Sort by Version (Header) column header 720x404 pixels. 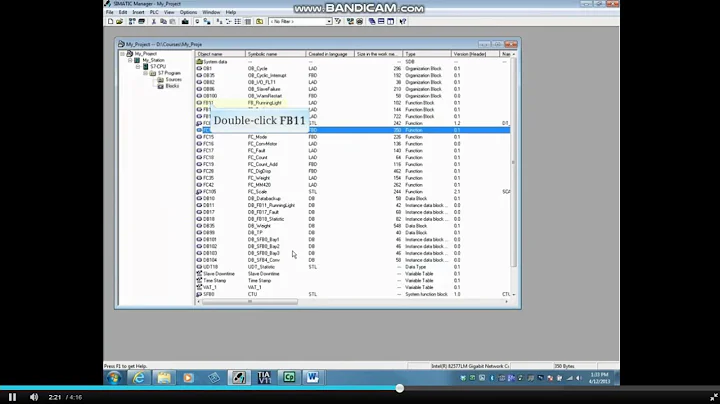[x=475, y=54]
